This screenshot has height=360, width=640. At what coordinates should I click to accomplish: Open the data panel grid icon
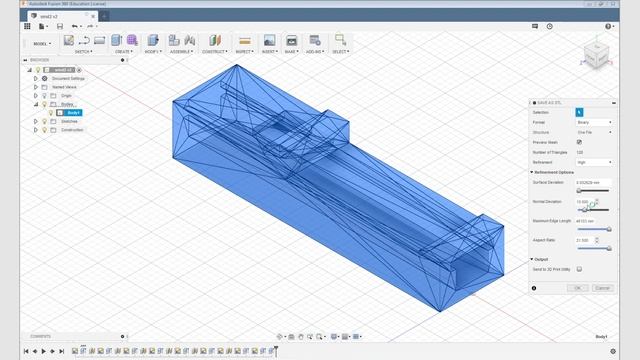click(27, 26)
